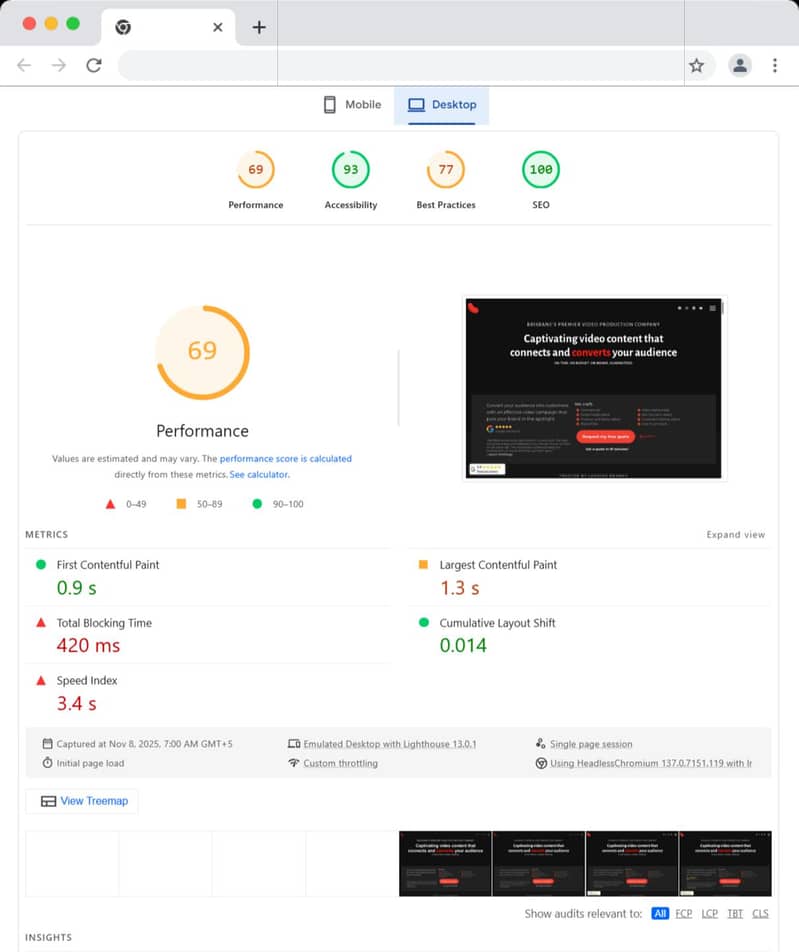
Task: Click the stopwatch icon by 'Initial page load'
Action: 47,763
